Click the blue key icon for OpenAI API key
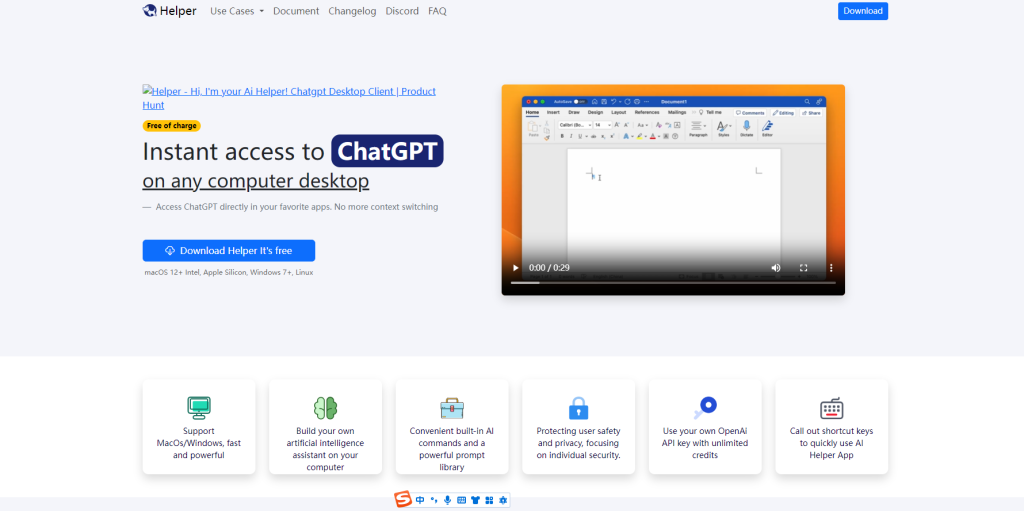The width and height of the screenshot is (1024, 511). point(705,408)
